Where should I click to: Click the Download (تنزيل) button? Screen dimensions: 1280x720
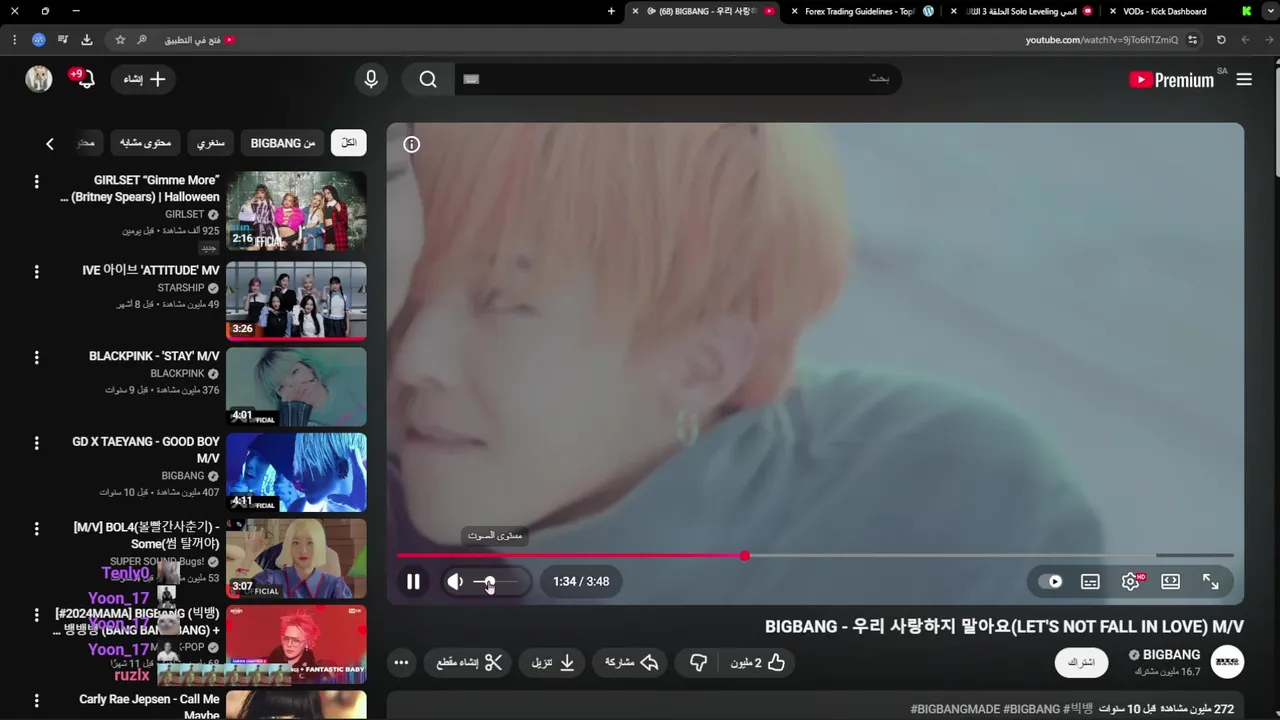tap(552, 662)
